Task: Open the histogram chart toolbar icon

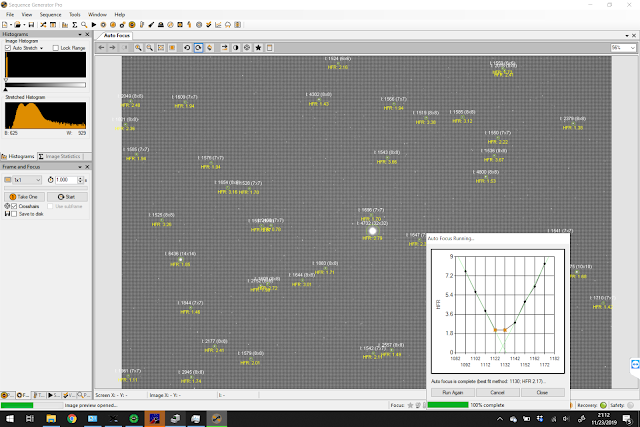Action: coord(65,25)
